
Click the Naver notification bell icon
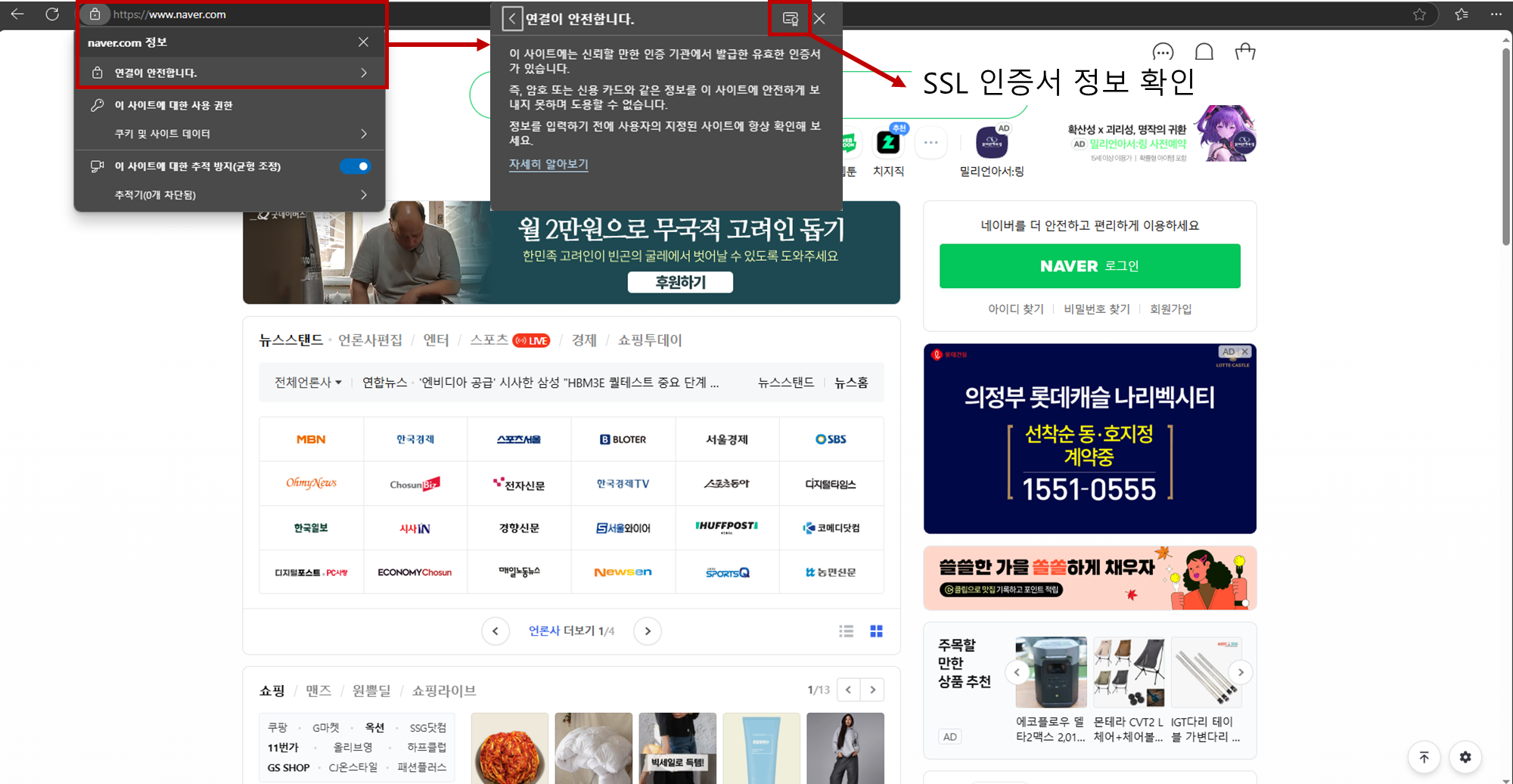tap(1204, 51)
